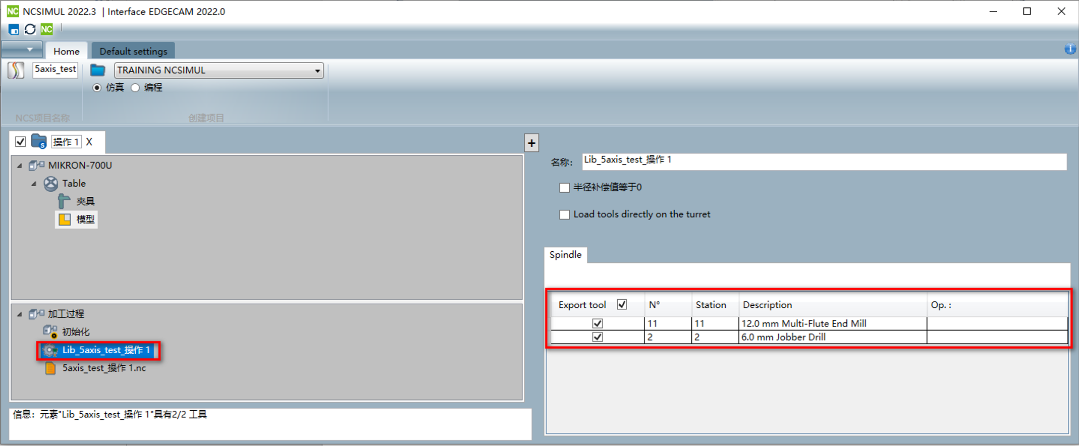This screenshot has height=446, width=1079.
Task: Open the TRAINING NCSIMUL dropdown
Action: [317, 70]
